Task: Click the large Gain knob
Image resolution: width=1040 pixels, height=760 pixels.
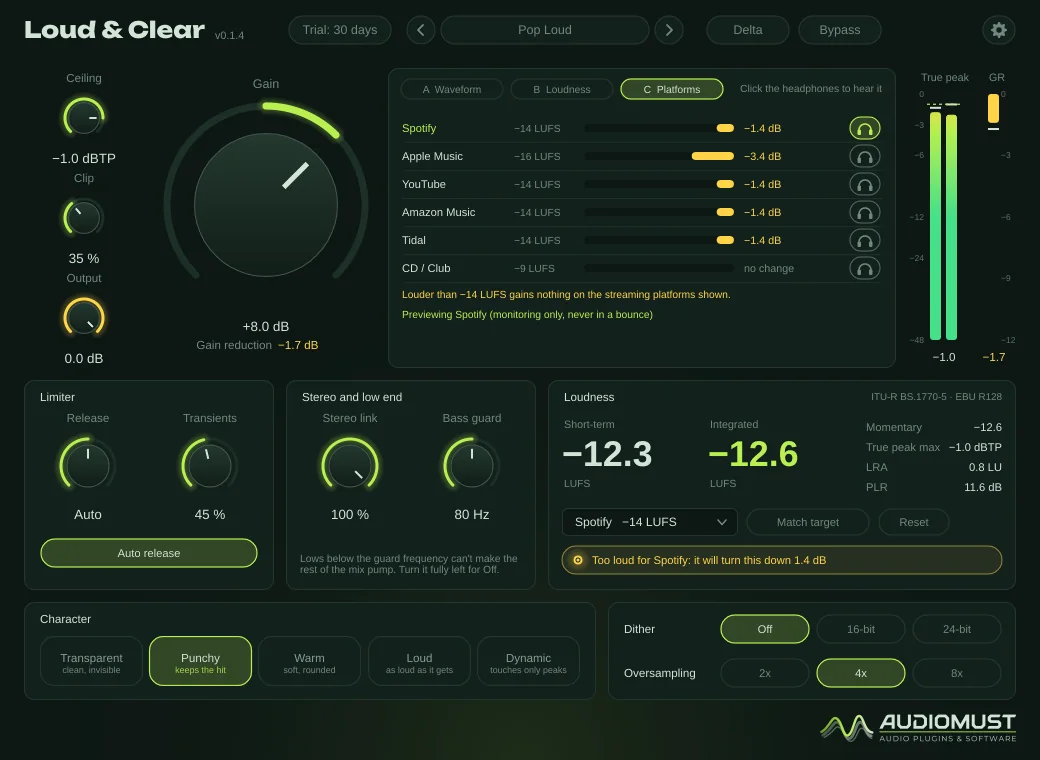Action: point(266,204)
